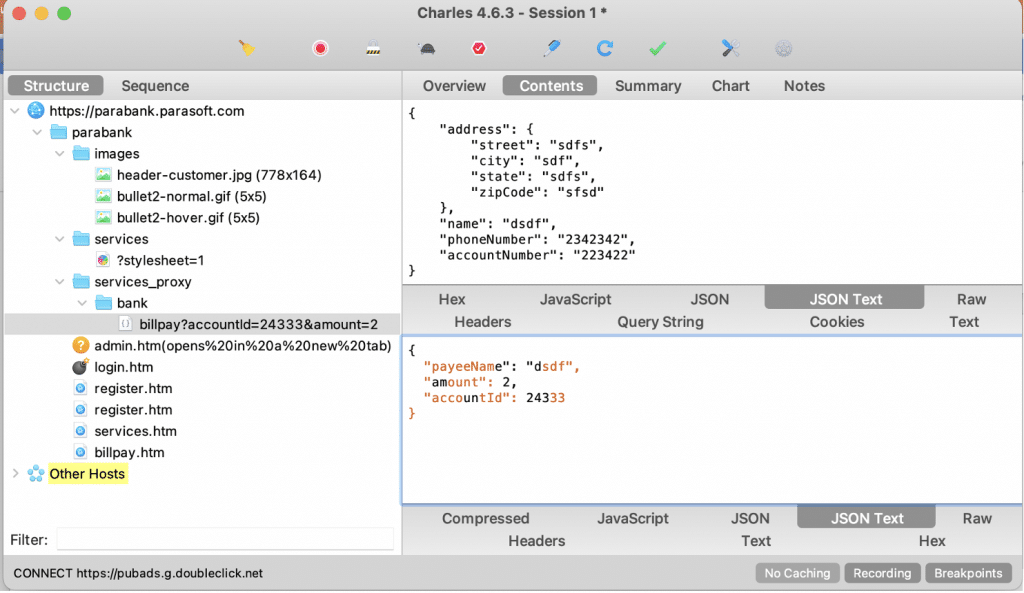
Task: Compose a new request using the pencil icon
Action: tap(551, 47)
